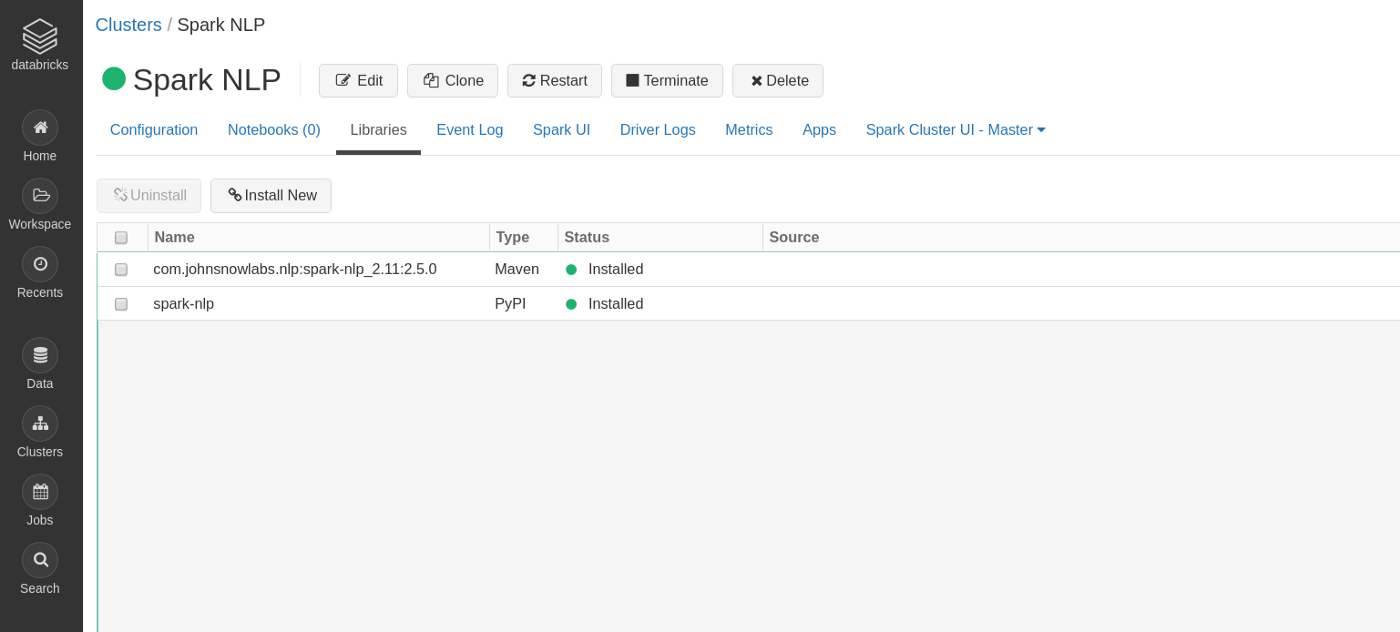Open Recents clock icon
Viewport: 1400px width, 632px height.
(40, 264)
